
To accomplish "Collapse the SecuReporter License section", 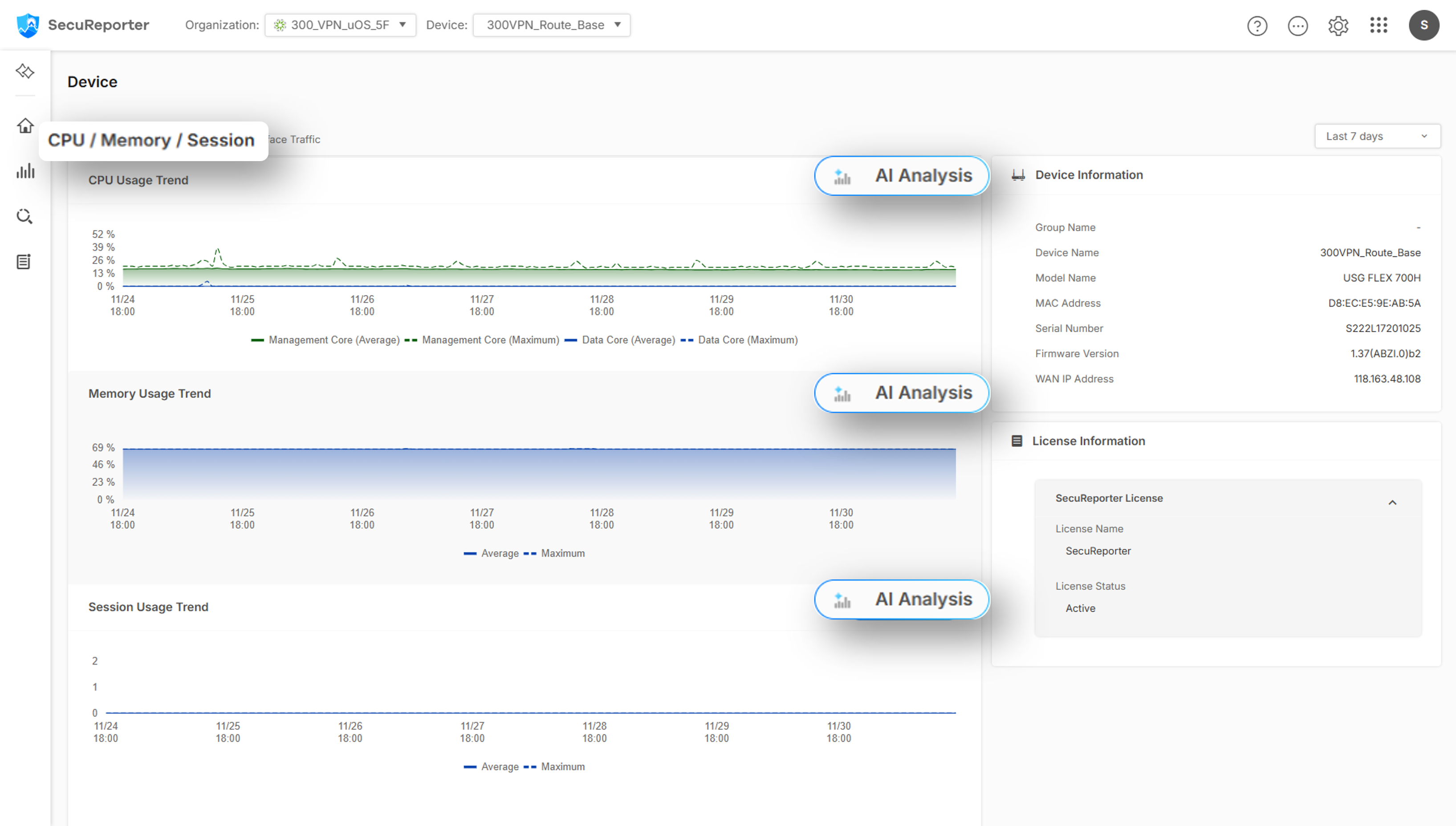I will pyautogui.click(x=1392, y=502).
